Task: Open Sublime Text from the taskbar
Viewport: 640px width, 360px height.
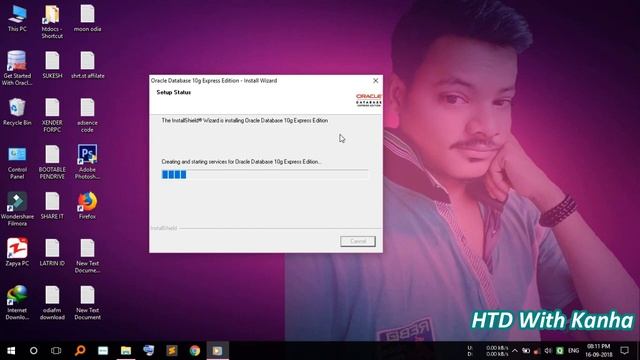Action: [x=172, y=351]
